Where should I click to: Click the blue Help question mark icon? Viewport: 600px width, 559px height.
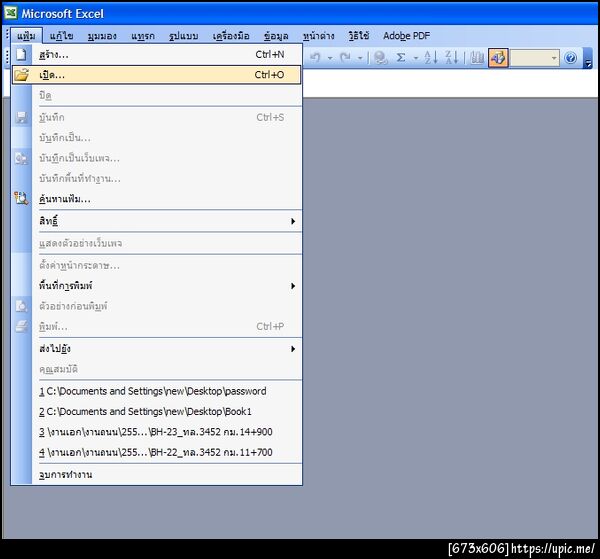pyautogui.click(x=570, y=58)
